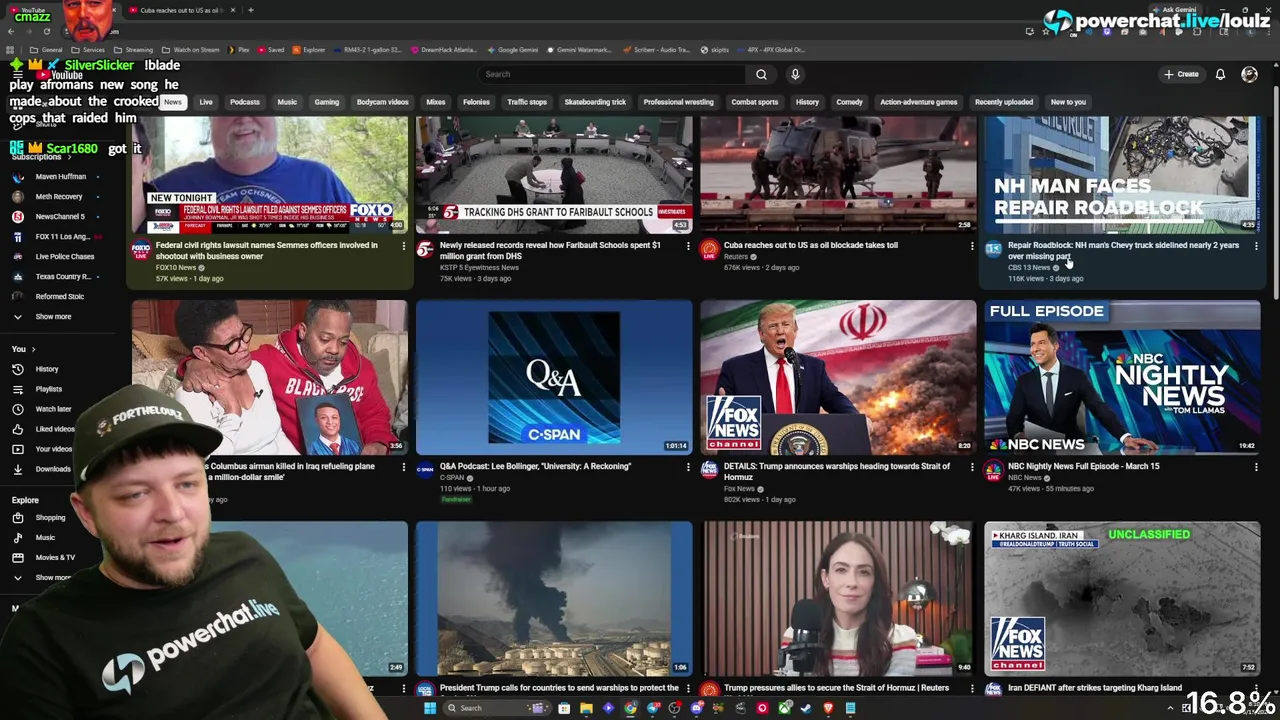Open more options for Faribault Schools video
Viewport: 1280px width, 720px height.
pyautogui.click(x=688, y=246)
